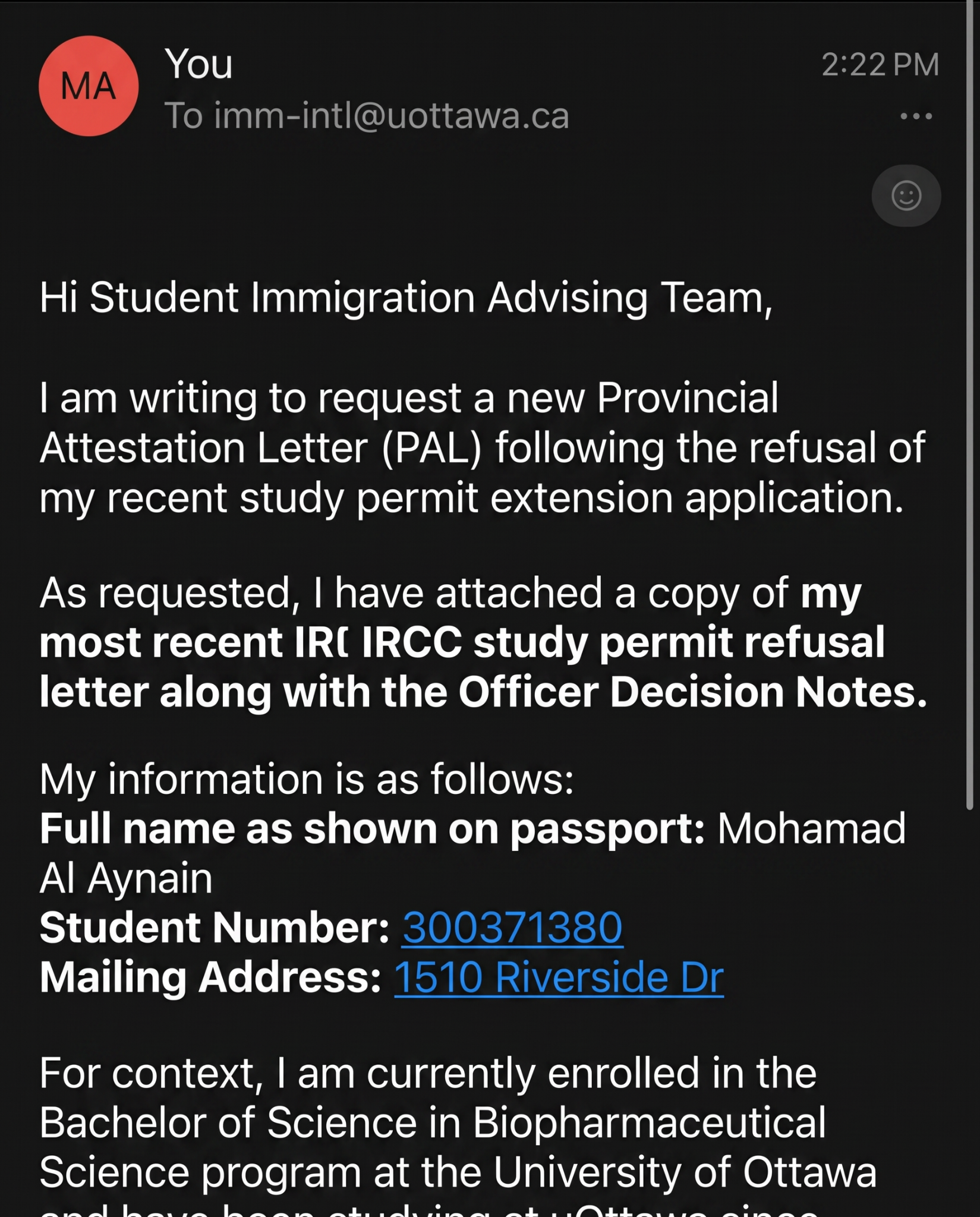Tap the paragraph requesting a new Provincial Attestation Letter
Screen dimensions: 980x1217
tap(482, 447)
